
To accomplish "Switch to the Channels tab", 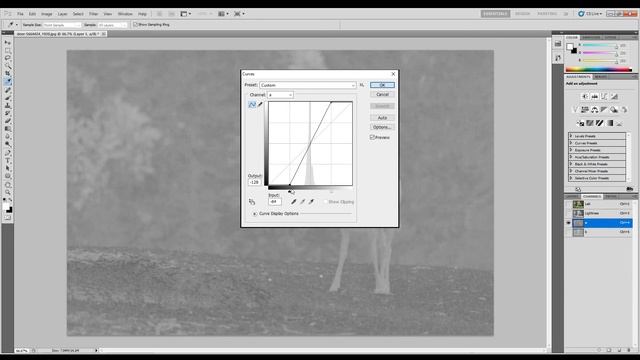I will pyautogui.click(x=592, y=196).
